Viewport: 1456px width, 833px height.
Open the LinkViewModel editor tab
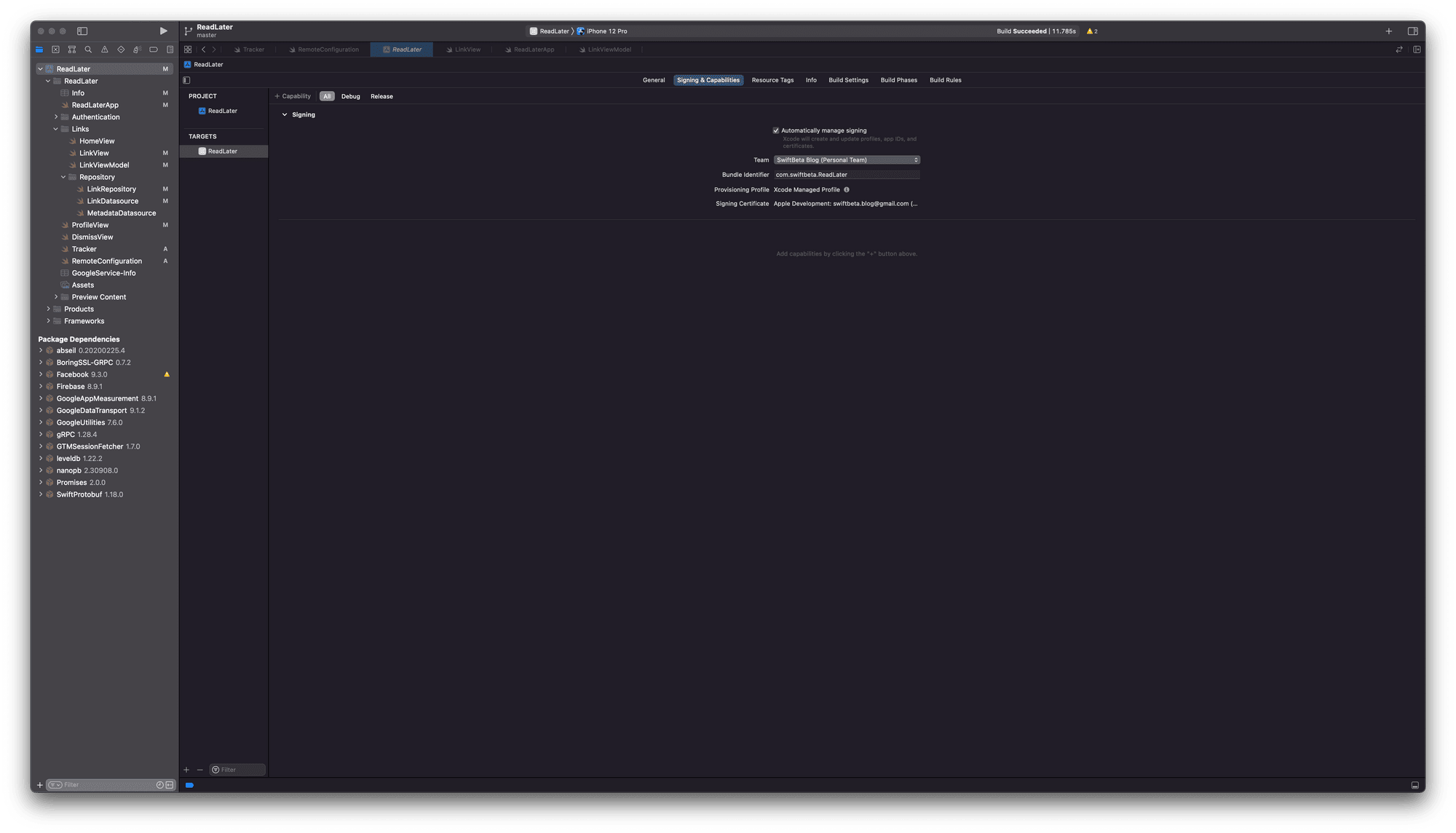[x=605, y=50]
